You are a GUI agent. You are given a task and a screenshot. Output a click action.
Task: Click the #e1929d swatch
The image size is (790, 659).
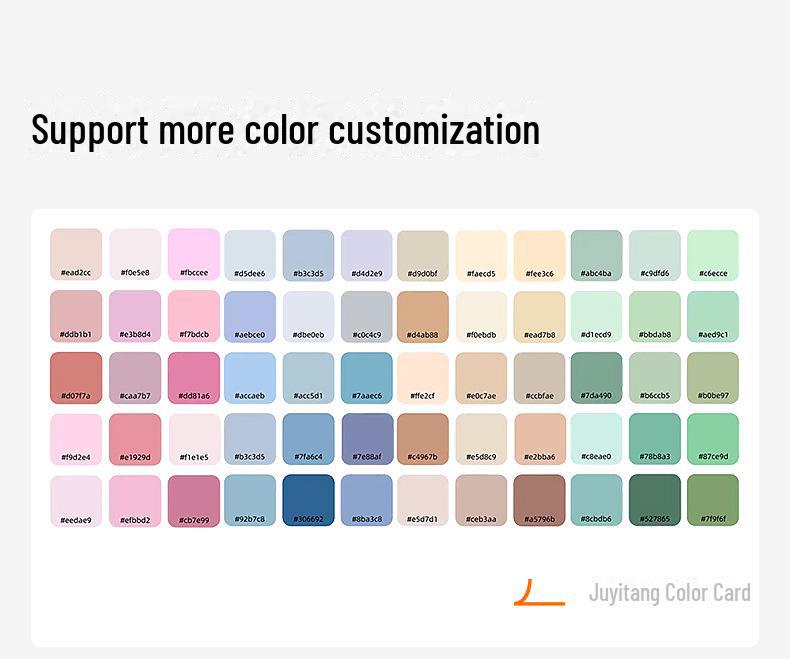135,439
